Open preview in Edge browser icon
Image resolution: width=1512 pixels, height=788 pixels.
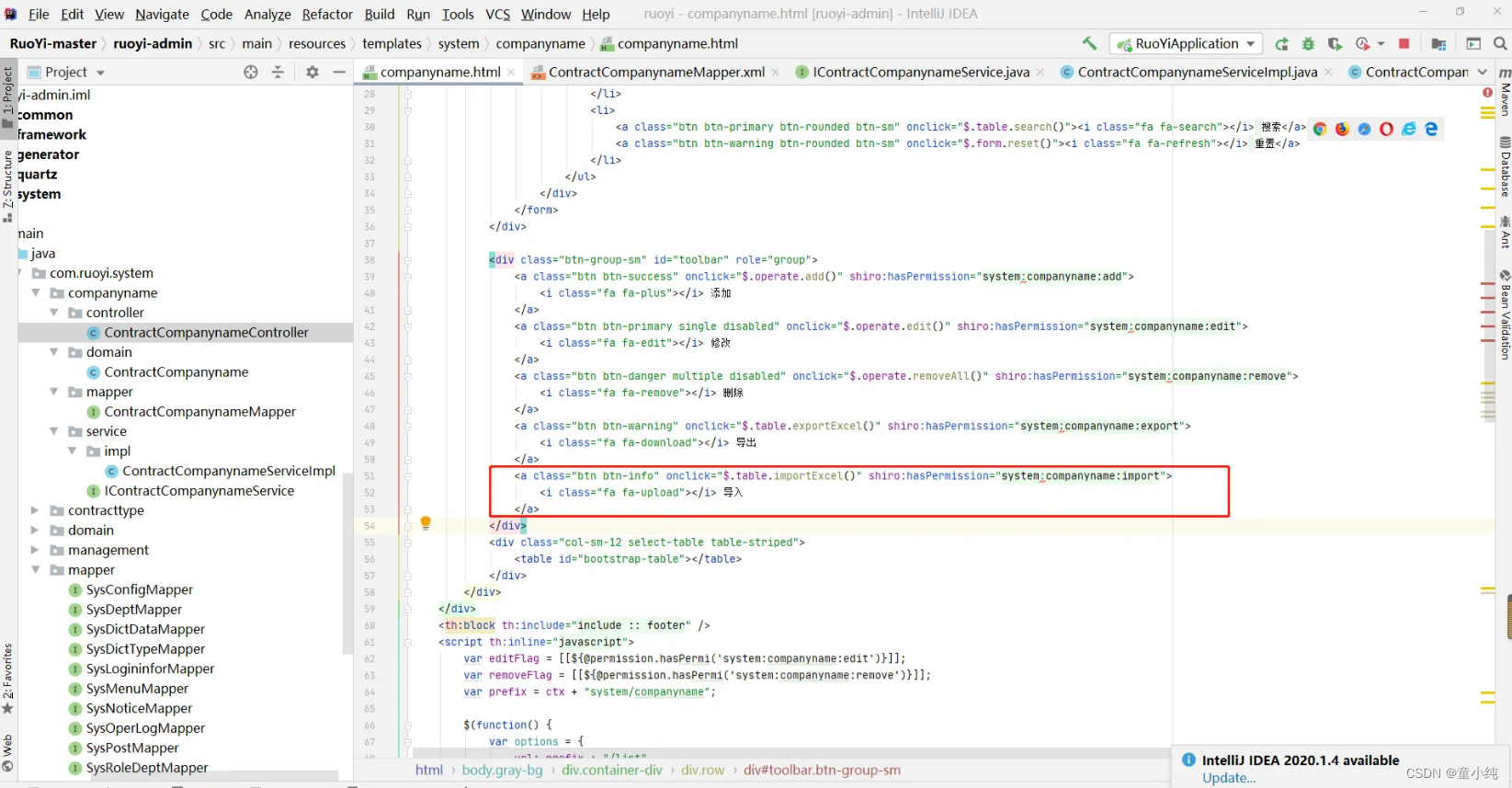click(1431, 129)
